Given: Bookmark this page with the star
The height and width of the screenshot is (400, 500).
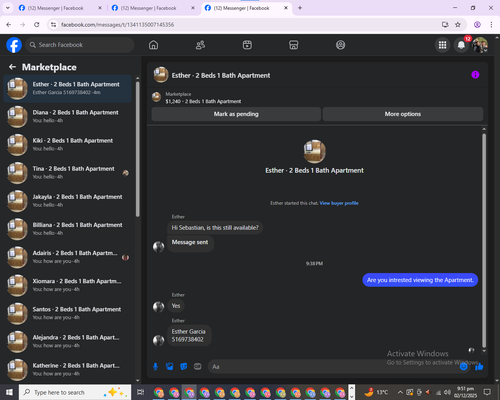Looking at the screenshot, I should tap(458, 25).
